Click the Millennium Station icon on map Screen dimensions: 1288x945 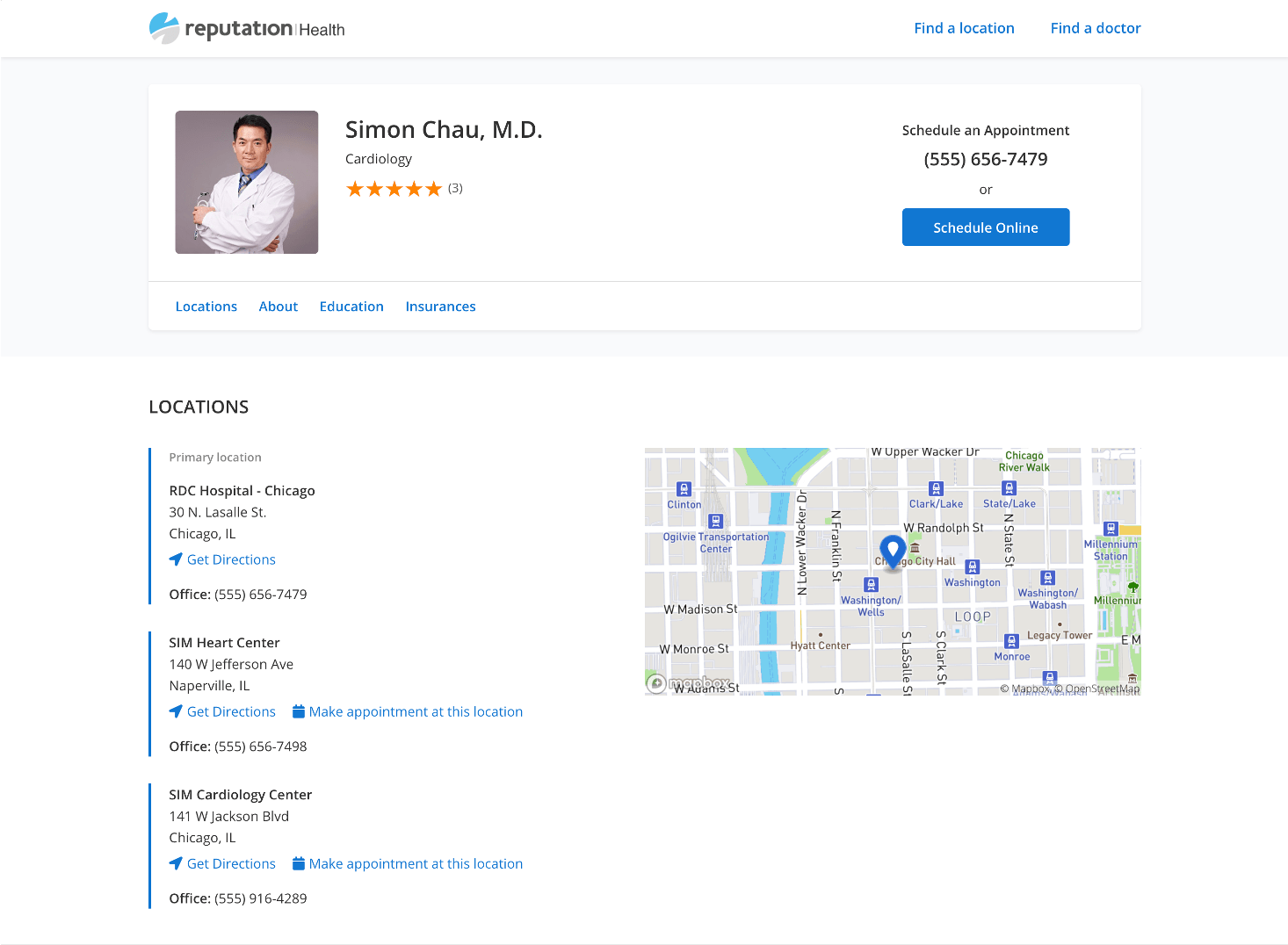1111,529
